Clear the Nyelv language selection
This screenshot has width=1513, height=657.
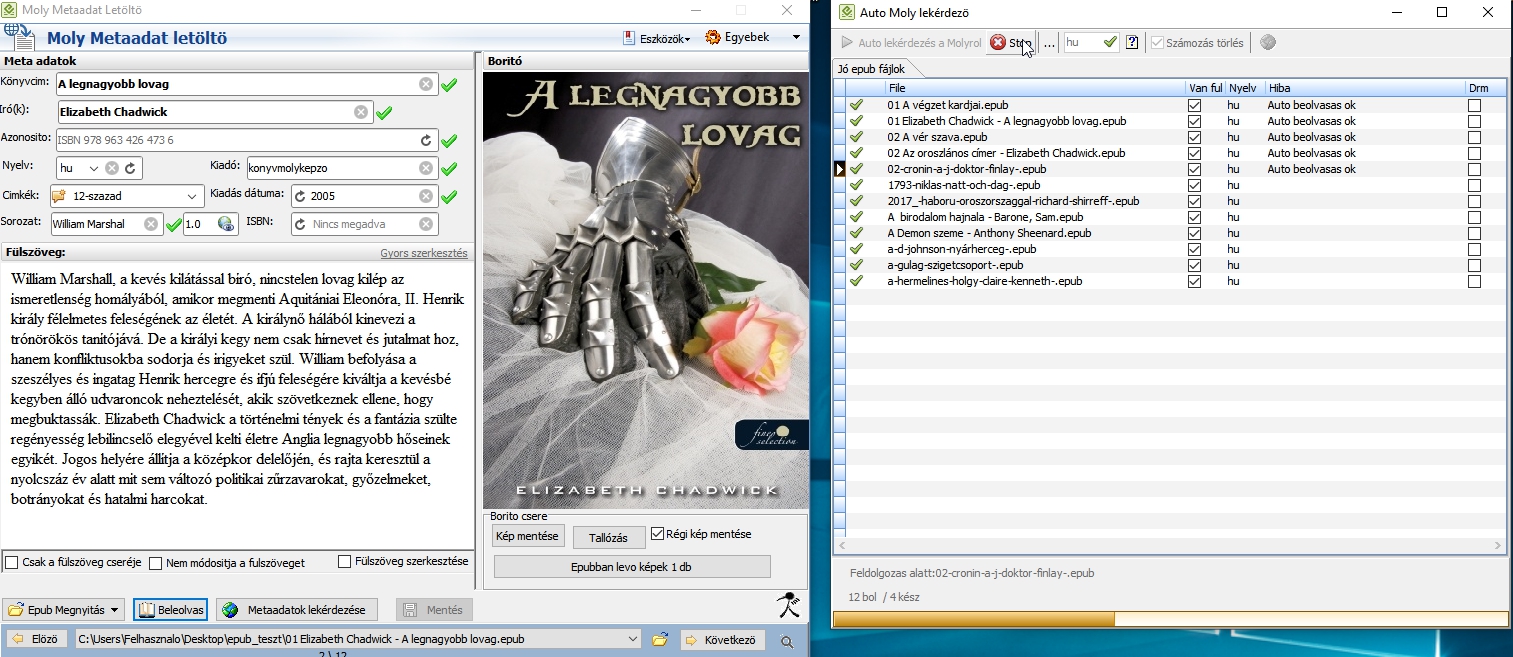coord(112,168)
